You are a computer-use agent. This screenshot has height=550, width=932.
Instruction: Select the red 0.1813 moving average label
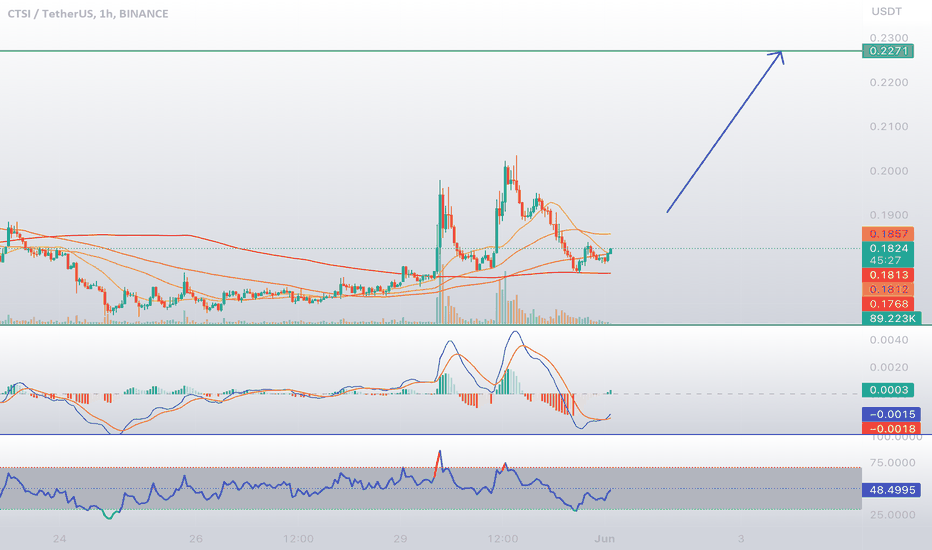(888, 275)
